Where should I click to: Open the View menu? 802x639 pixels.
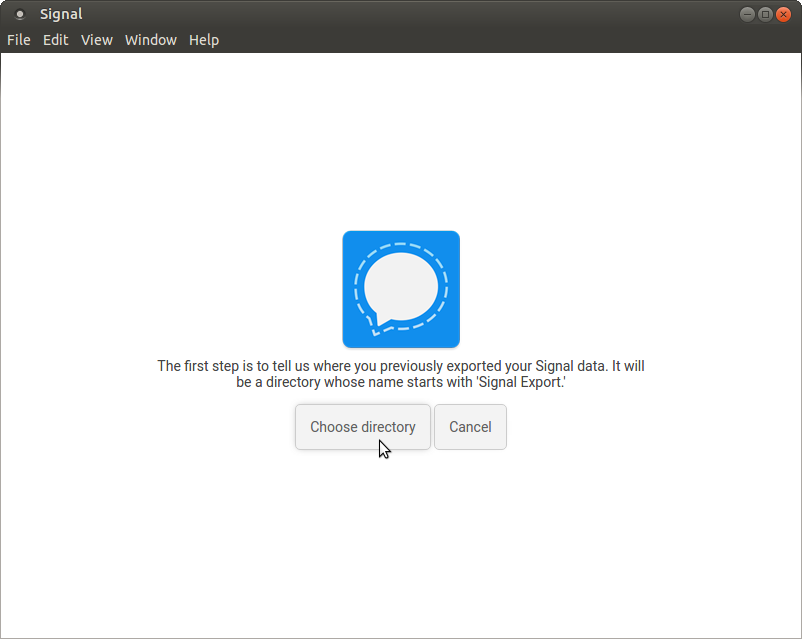click(x=96, y=40)
